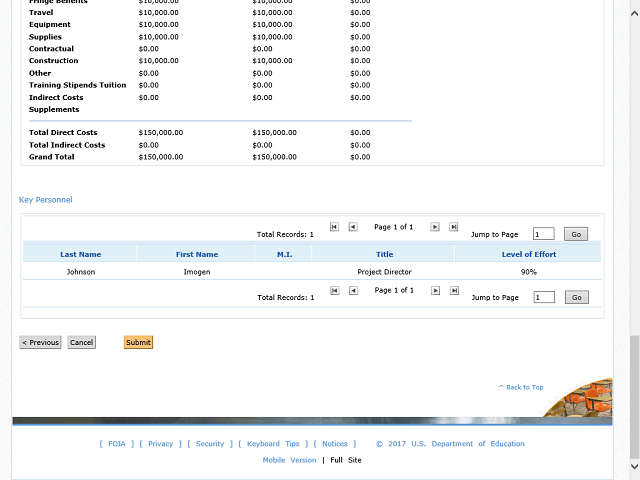Click the Grand Total label
The image size is (640, 480).
tap(51, 157)
